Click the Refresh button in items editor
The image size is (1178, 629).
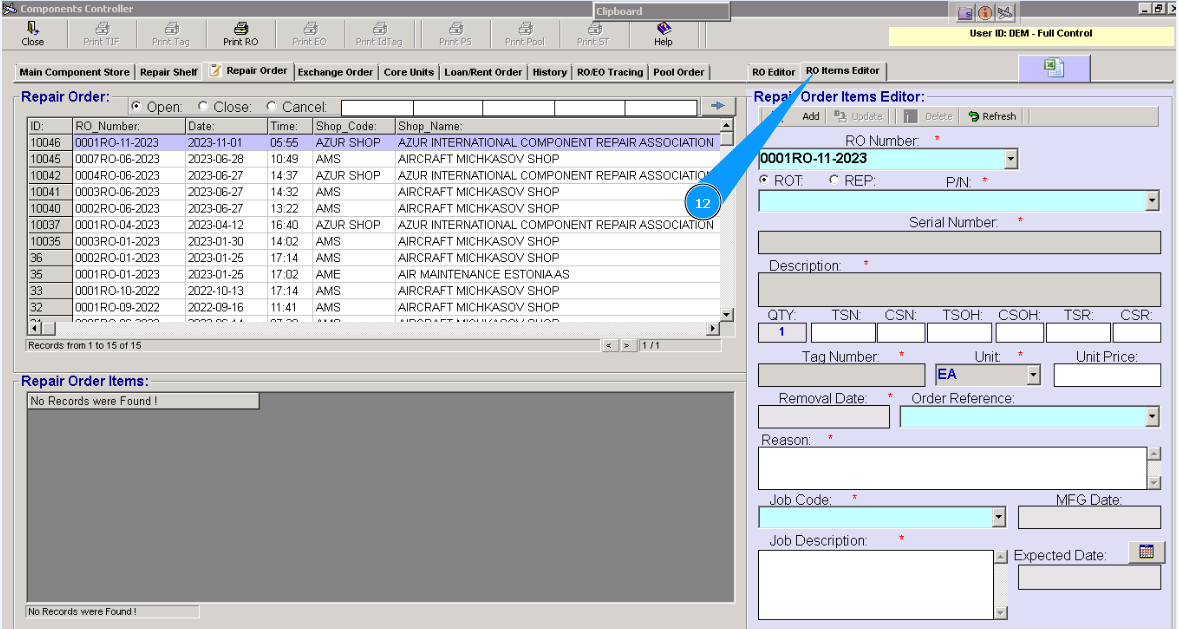(x=991, y=117)
